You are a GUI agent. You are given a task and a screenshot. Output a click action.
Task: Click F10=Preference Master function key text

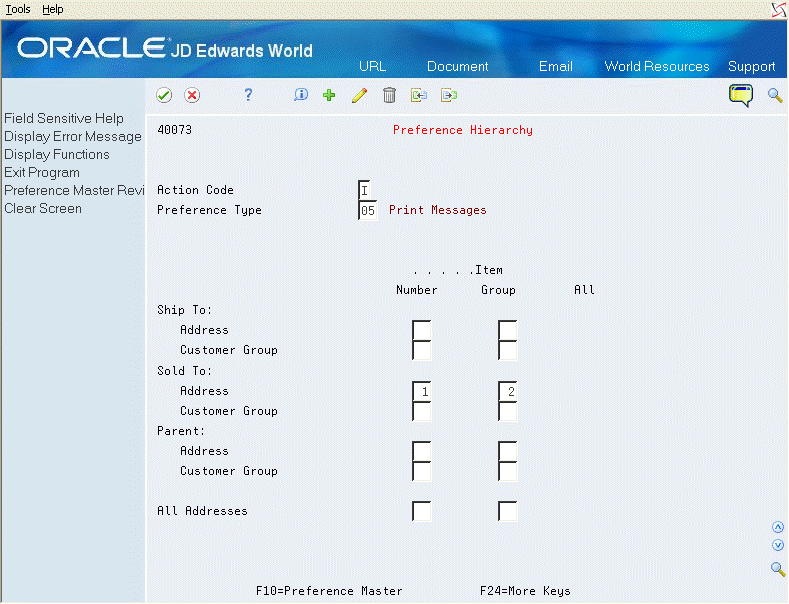pos(329,591)
